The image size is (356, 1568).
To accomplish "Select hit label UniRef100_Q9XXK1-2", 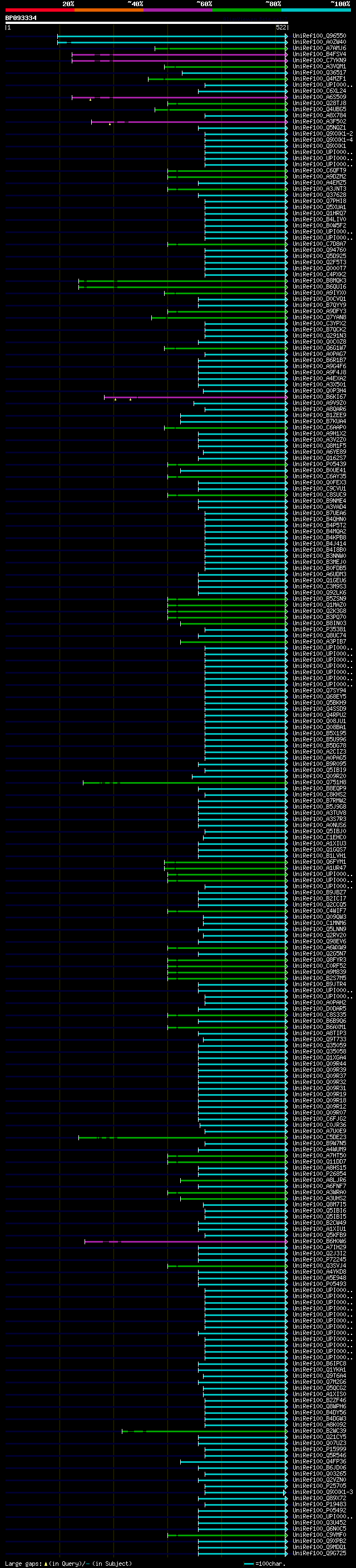I will pyautogui.click(x=323, y=133).
